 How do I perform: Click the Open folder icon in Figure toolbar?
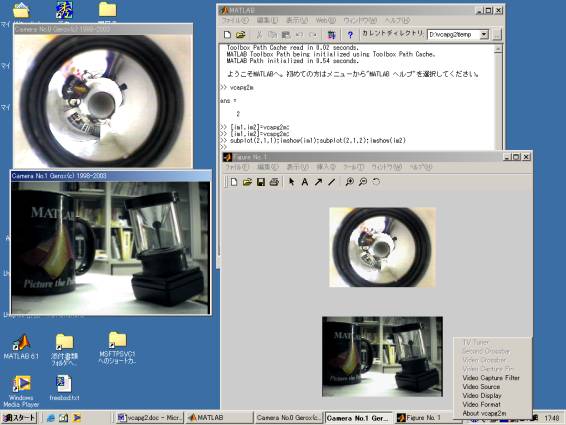(247, 182)
